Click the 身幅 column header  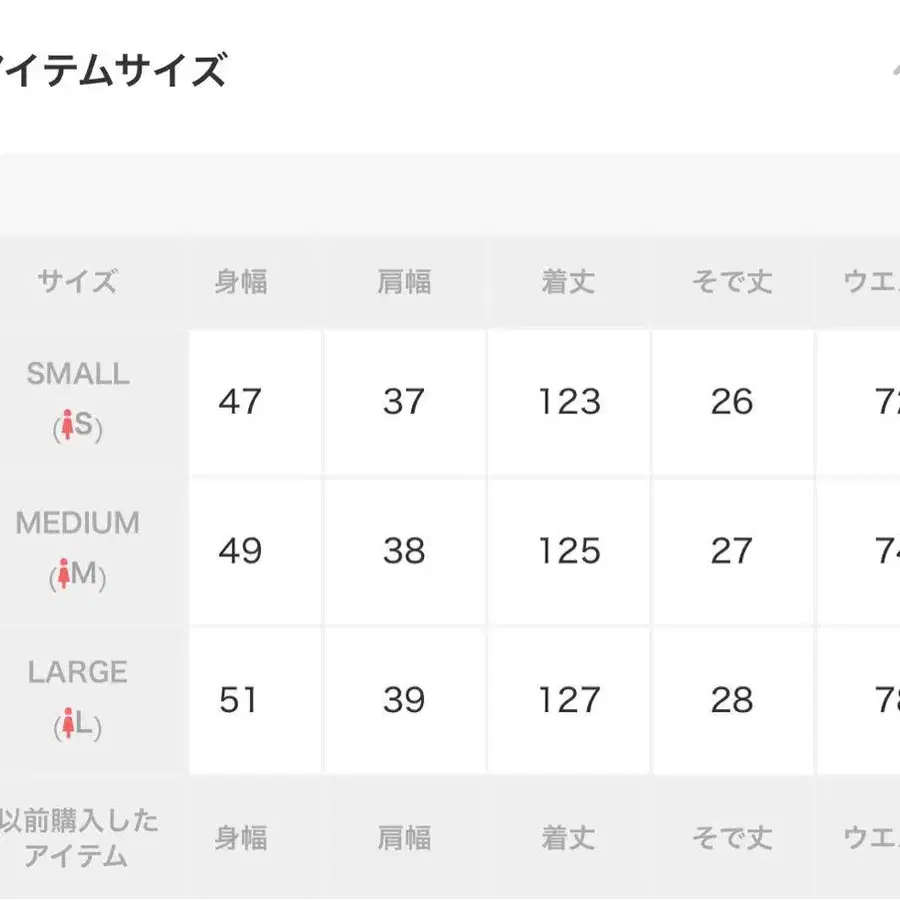(x=241, y=282)
